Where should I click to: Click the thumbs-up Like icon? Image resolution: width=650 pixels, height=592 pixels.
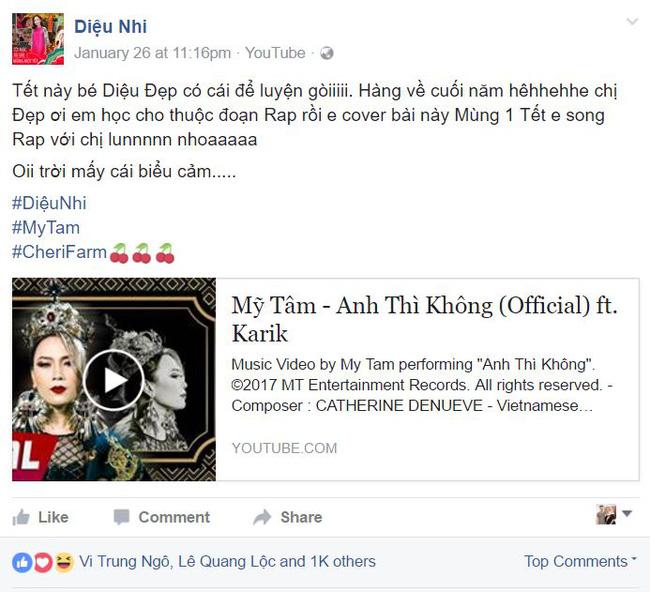click(21, 517)
